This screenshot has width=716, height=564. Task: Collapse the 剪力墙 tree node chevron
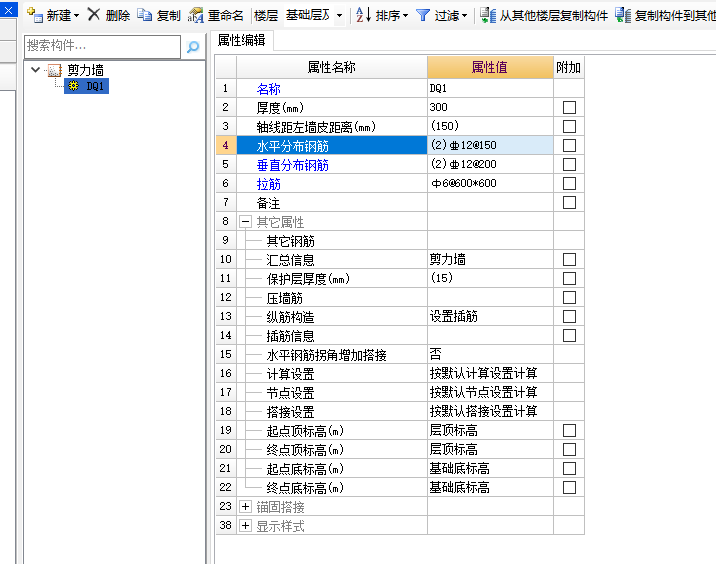(35, 70)
